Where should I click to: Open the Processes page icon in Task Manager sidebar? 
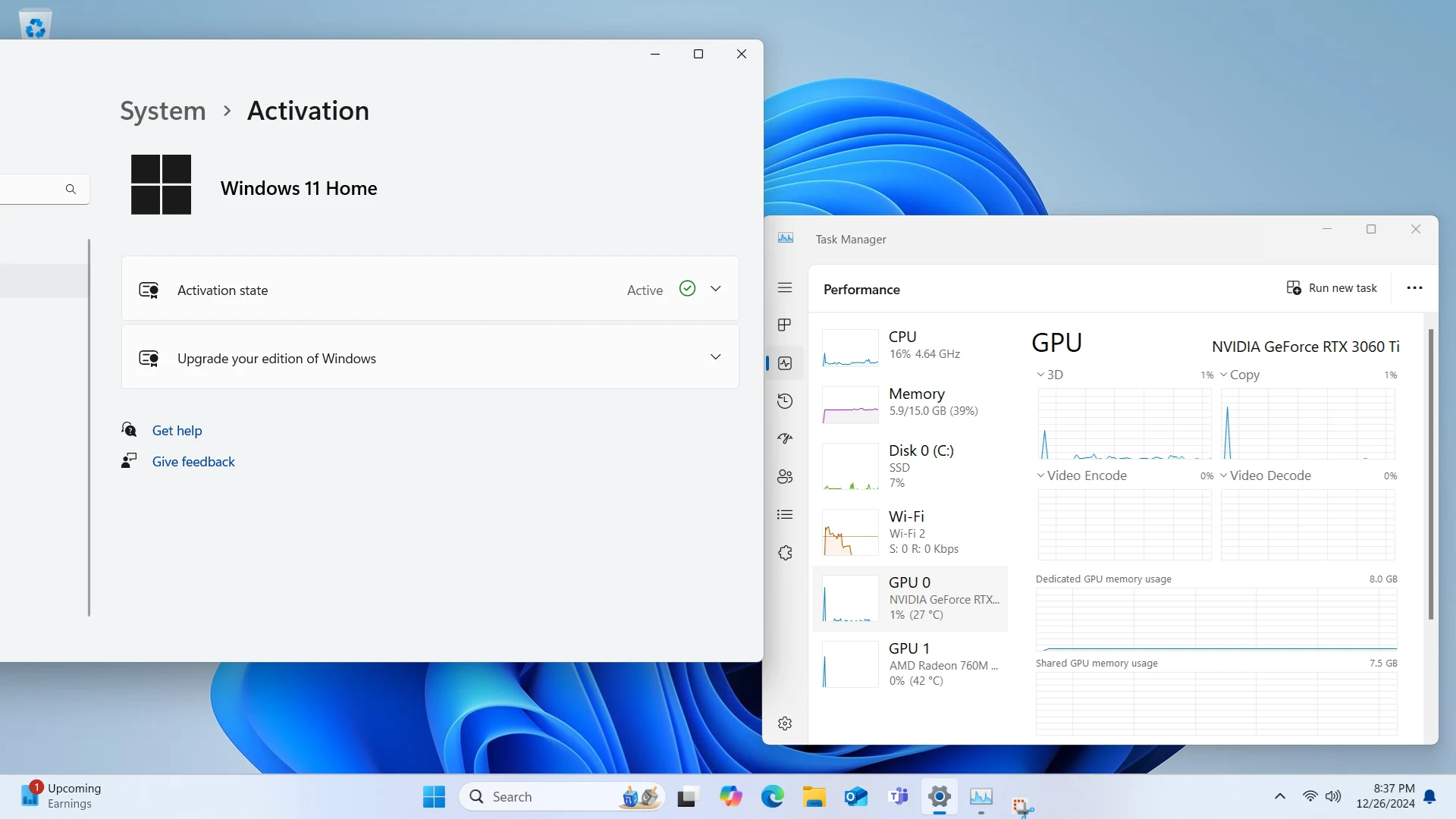coord(785,325)
